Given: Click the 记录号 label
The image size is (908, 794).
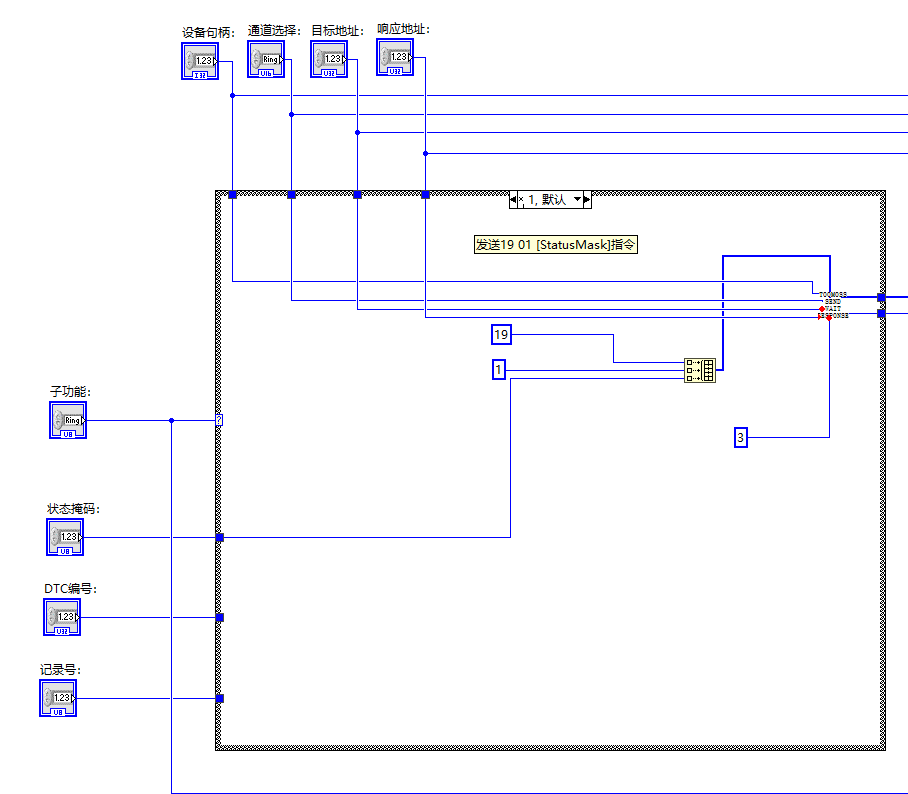Looking at the screenshot, I should (x=61, y=669).
